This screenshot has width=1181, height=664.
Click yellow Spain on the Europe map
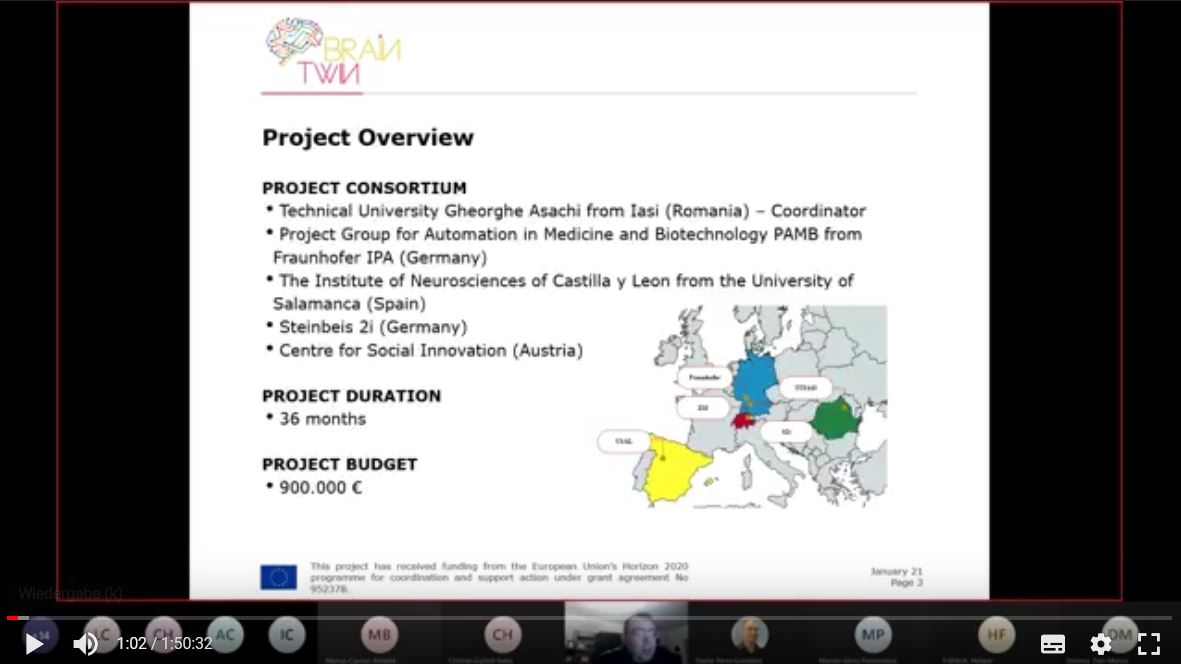pyautogui.click(x=673, y=469)
